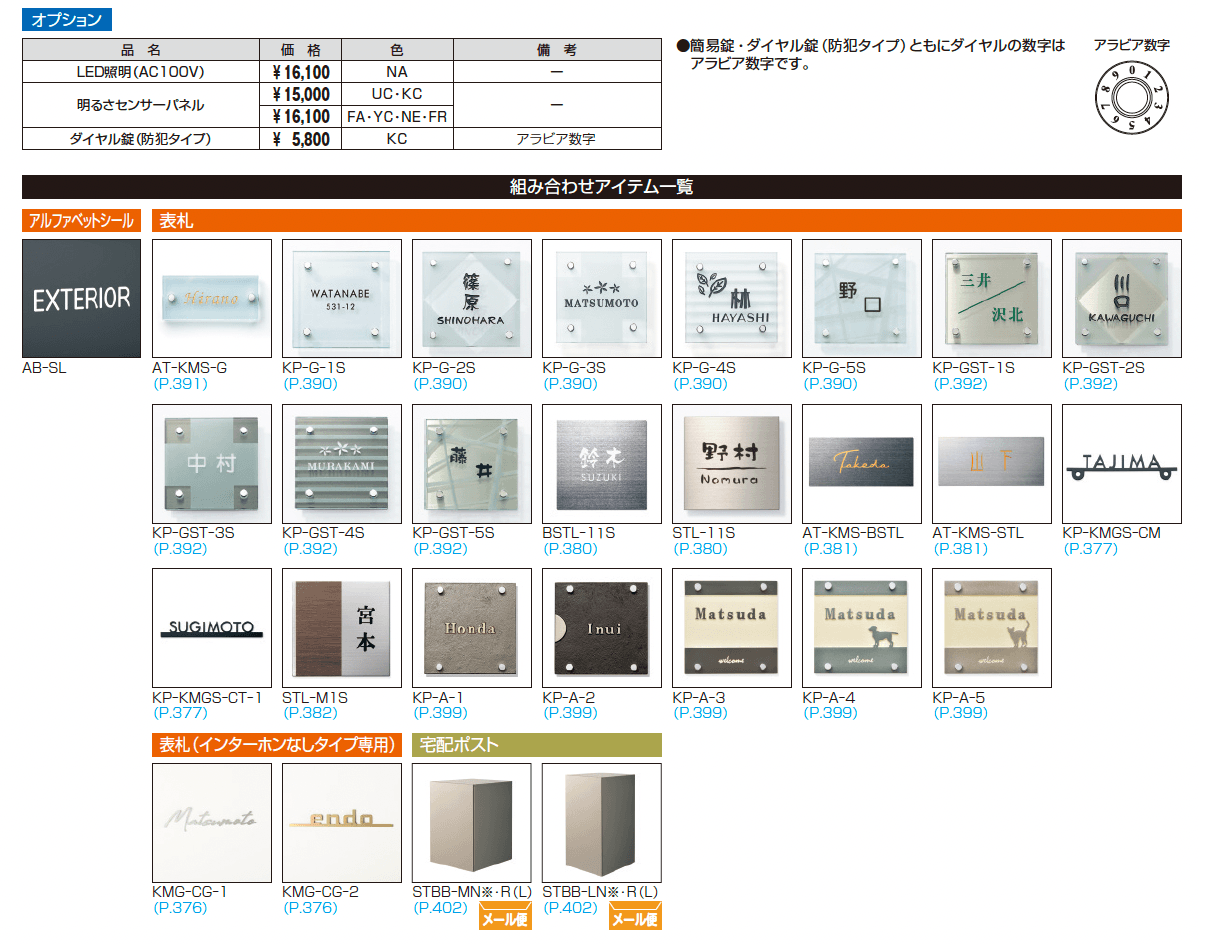The width and height of the screenshot is (1212, 944).
Task: Select the BSTL-11S 鈴木 nameplate image
Action: pyautogui.click(x=601, y=463)
